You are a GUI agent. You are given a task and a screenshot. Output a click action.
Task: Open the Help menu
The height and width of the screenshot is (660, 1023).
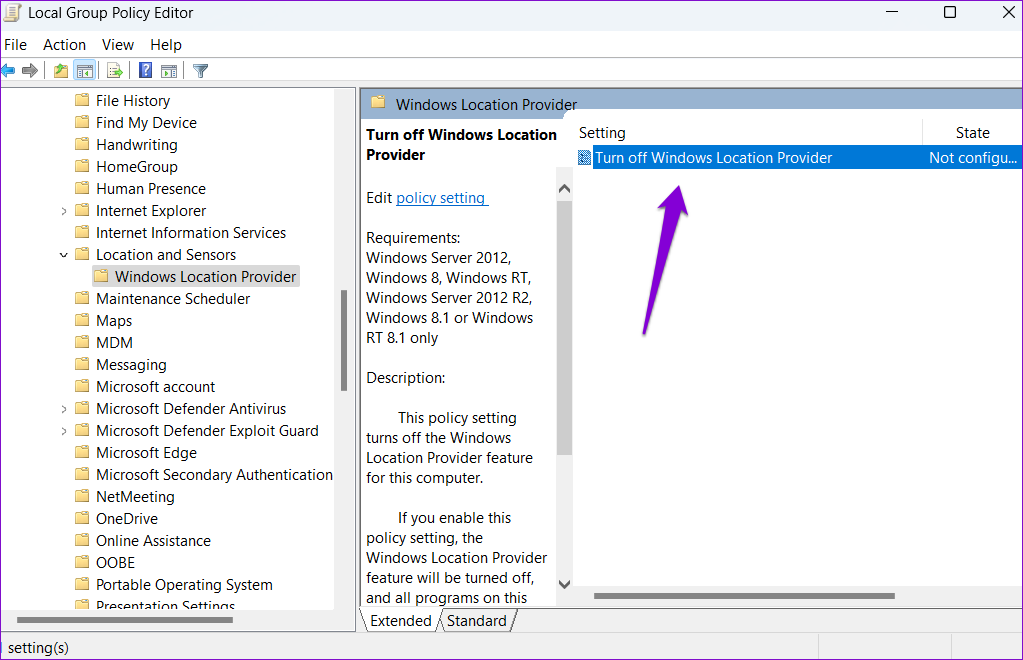coord(166,45)
